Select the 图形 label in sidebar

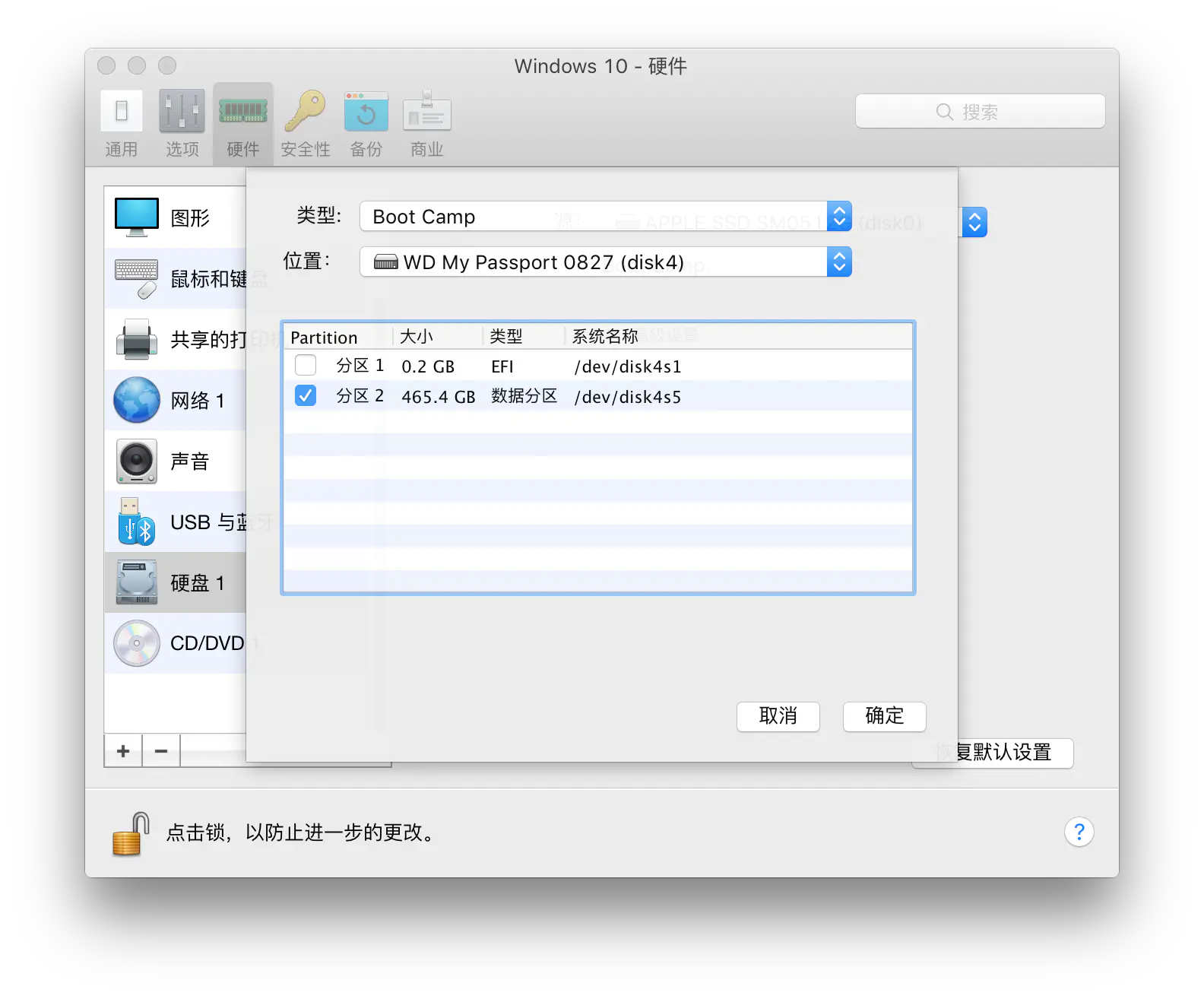[190, 218]
